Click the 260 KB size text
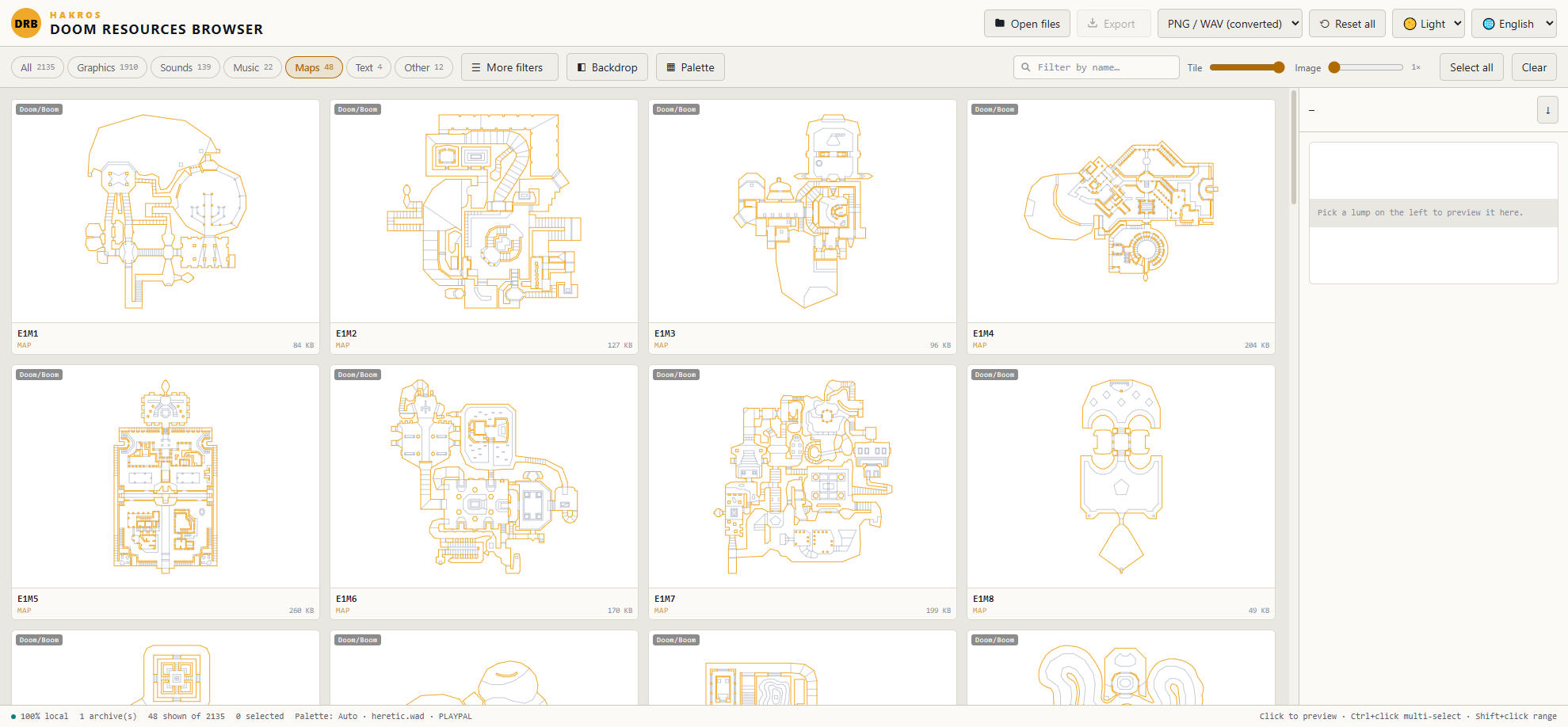The image size is (1568, 727). point(301,611)
